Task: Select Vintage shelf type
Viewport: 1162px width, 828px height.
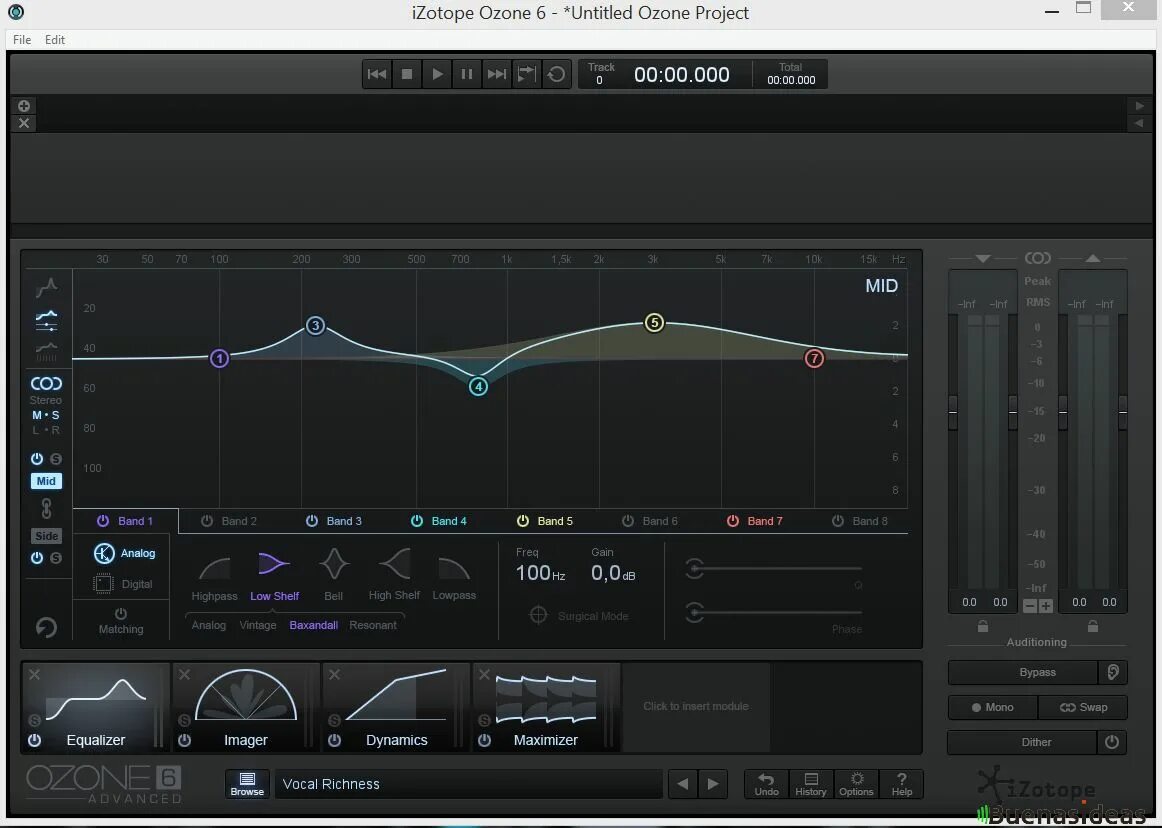Action: pos(258,625)
